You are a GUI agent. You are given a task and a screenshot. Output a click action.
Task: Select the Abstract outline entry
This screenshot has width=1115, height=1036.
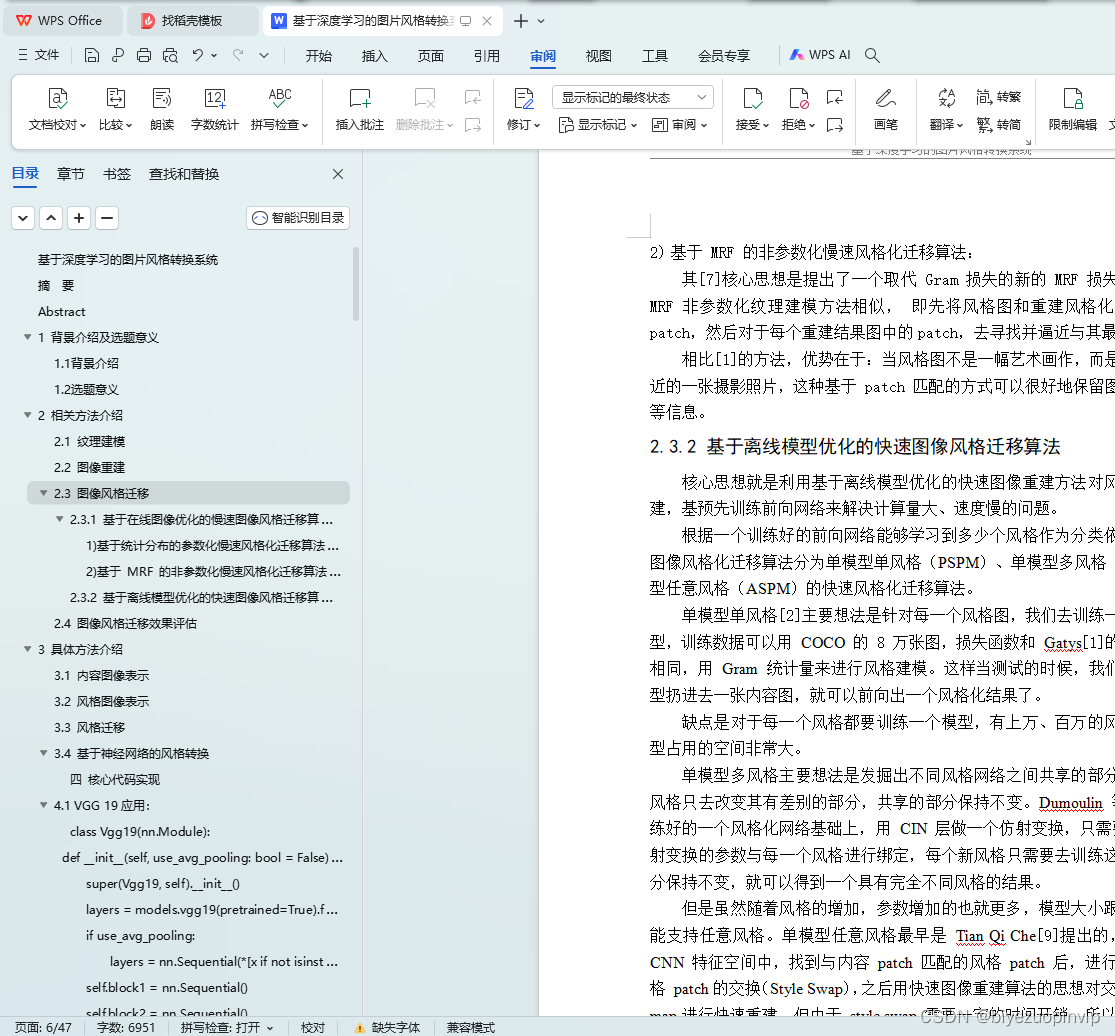pyautogui.click(x=62, y=311)
